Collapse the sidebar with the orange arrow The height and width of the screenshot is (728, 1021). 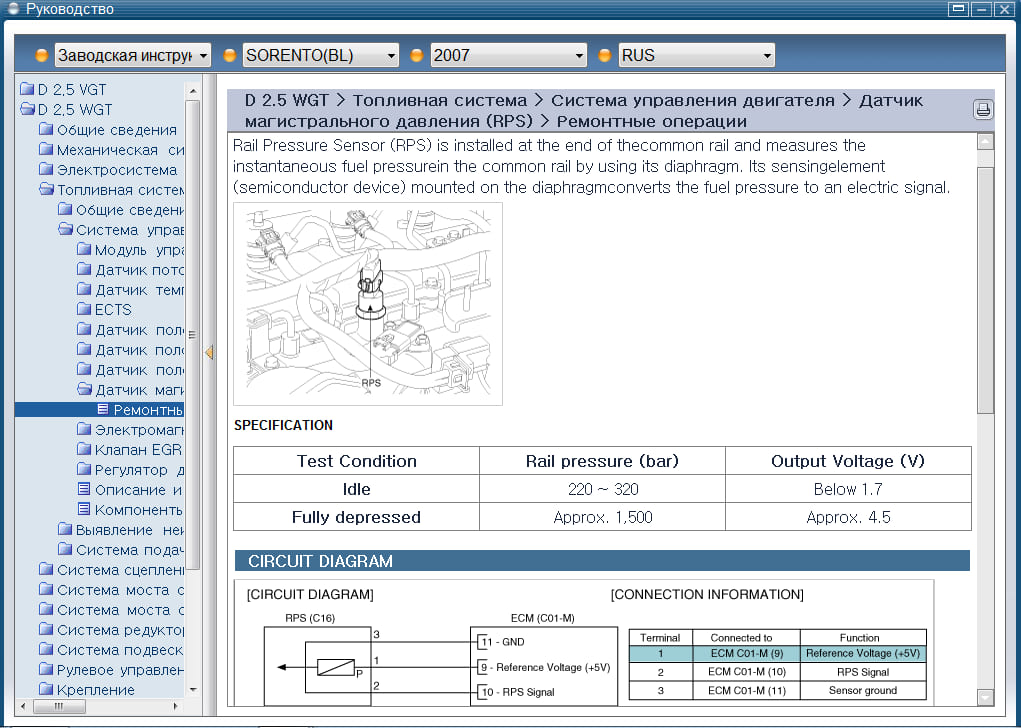[x=209, y=352]
